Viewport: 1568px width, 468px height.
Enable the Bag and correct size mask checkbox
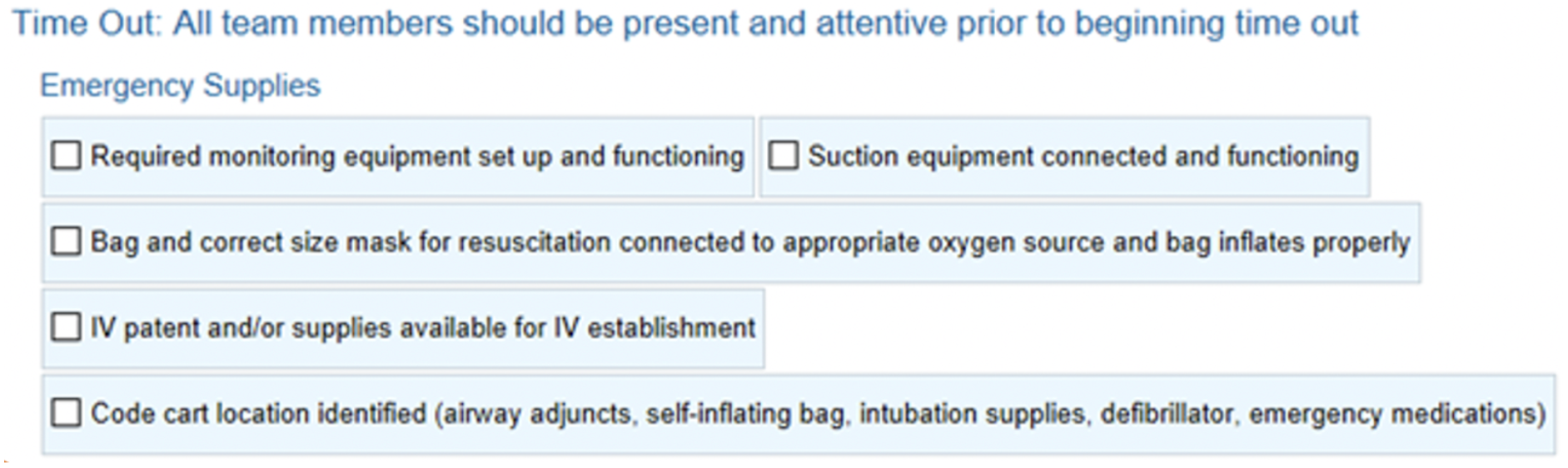tap(66, 241)
